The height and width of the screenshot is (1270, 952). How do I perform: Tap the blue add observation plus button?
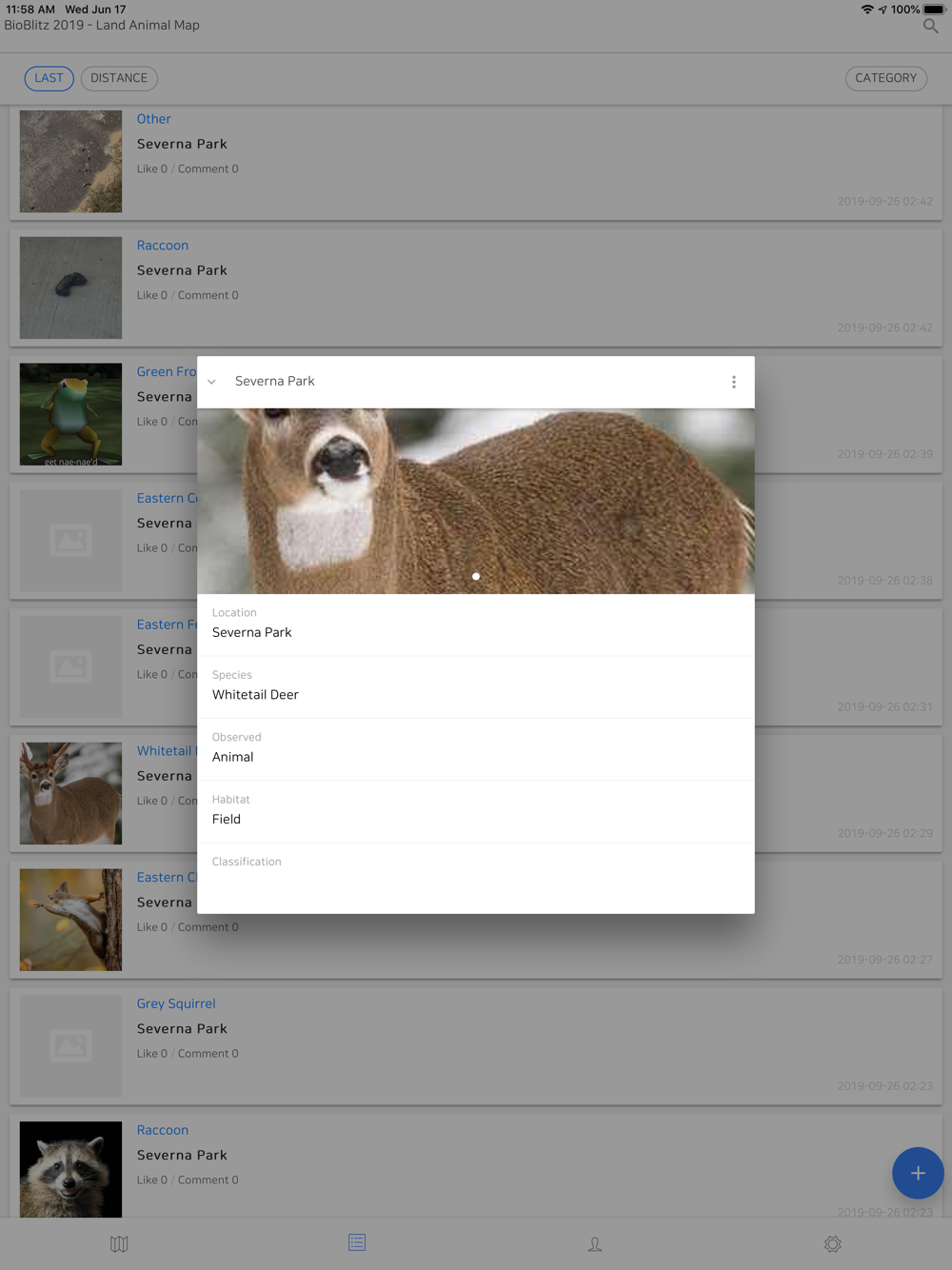pos(917,1173)
